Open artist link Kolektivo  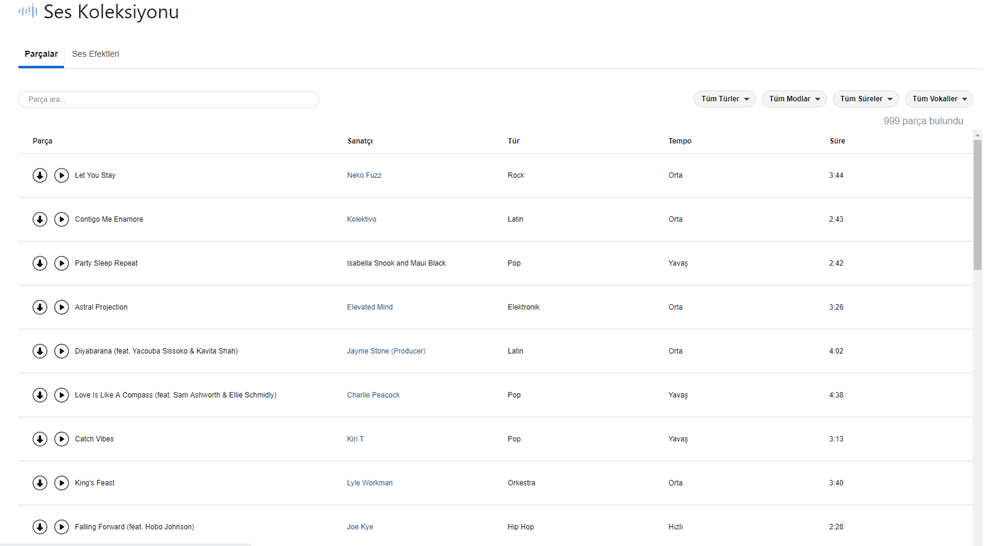[361, 219]
